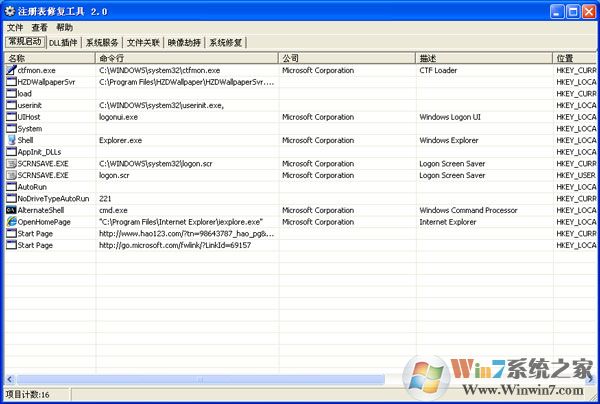Click the go.microsoft.com fwlink URL
This screenshot has width=600, height=404.
[175, 245]
